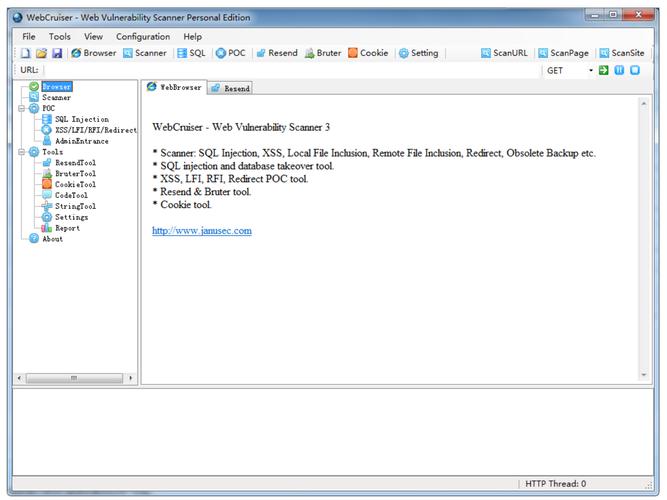The width and height of the screenshot is (667, 500).
Task: Click the ScanURL toolbar button
Action: 505,53
